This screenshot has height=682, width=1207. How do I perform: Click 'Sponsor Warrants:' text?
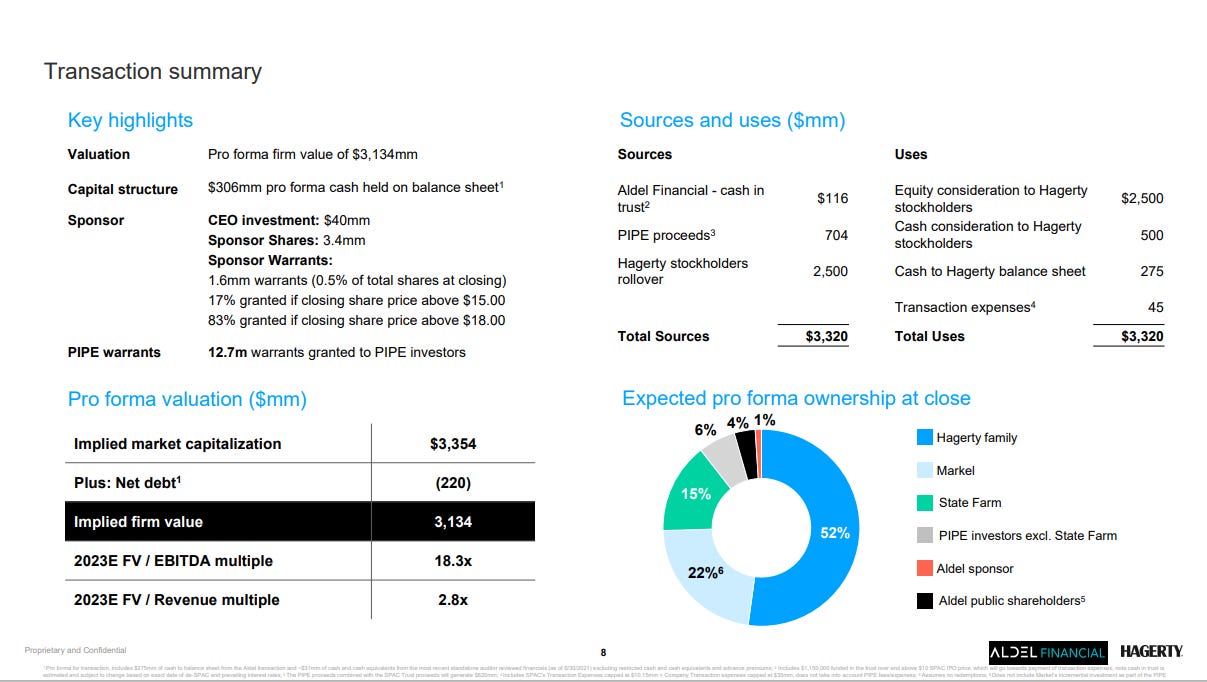[269, 260]
